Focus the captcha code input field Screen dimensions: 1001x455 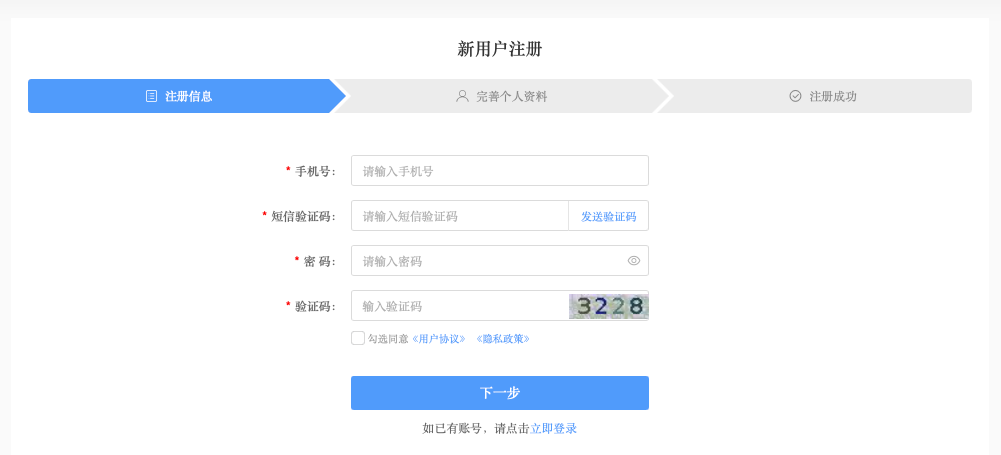tap(460, 306)
